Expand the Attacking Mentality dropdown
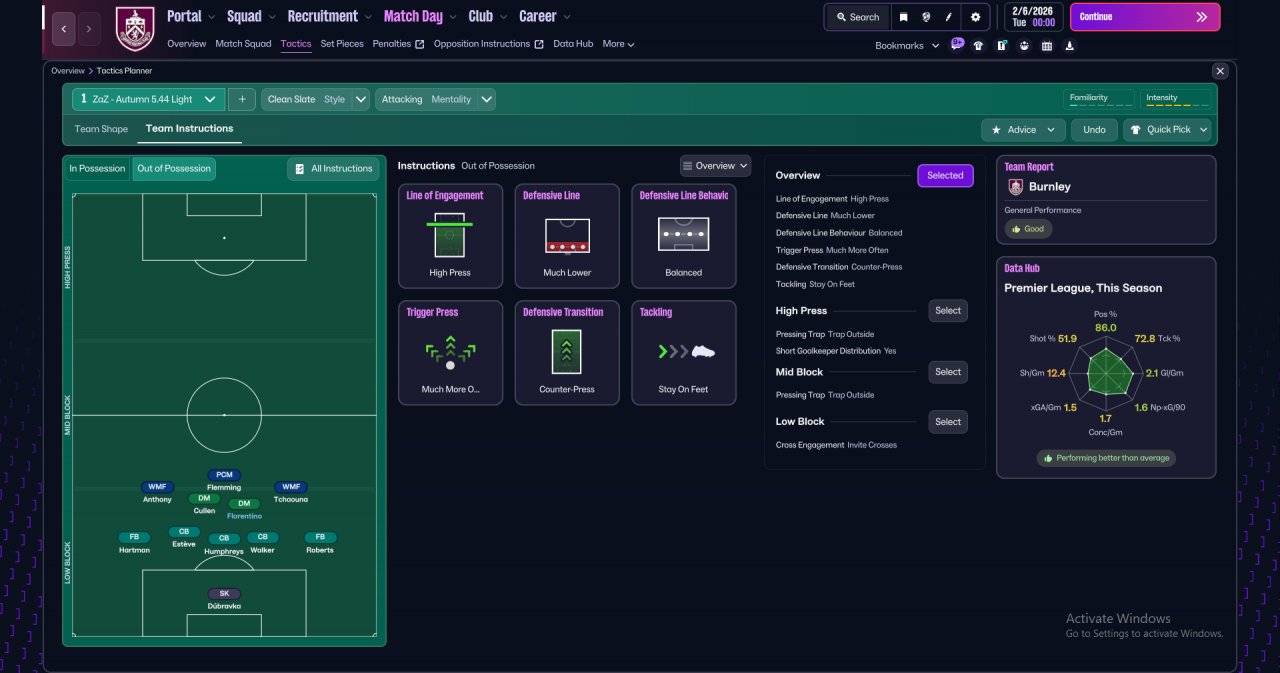 coord(436,99)
